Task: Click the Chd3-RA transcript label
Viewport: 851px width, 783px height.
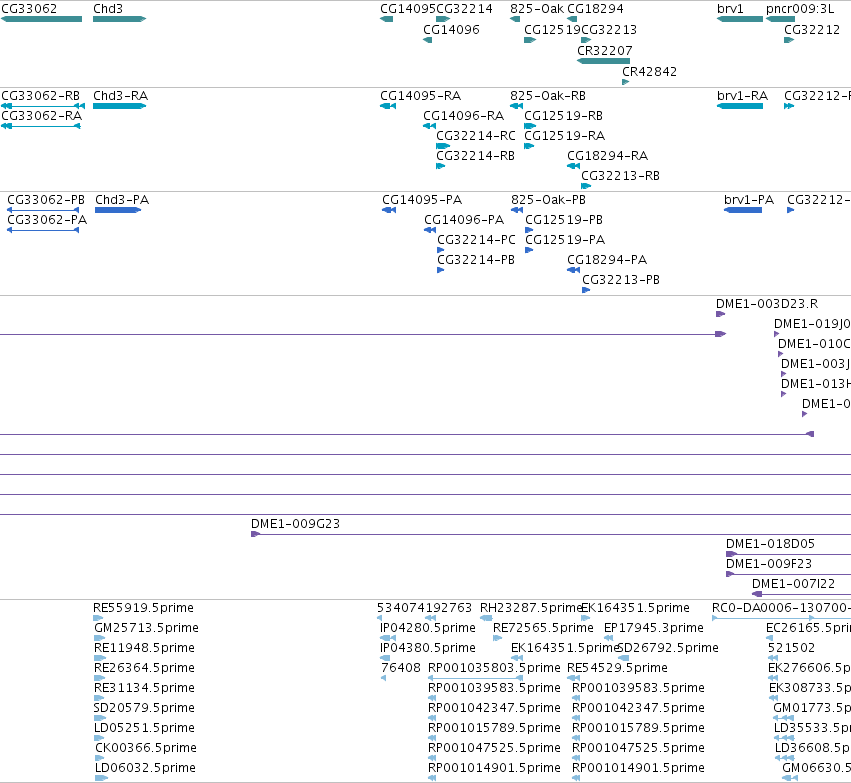Action: [x=120, y=96]
